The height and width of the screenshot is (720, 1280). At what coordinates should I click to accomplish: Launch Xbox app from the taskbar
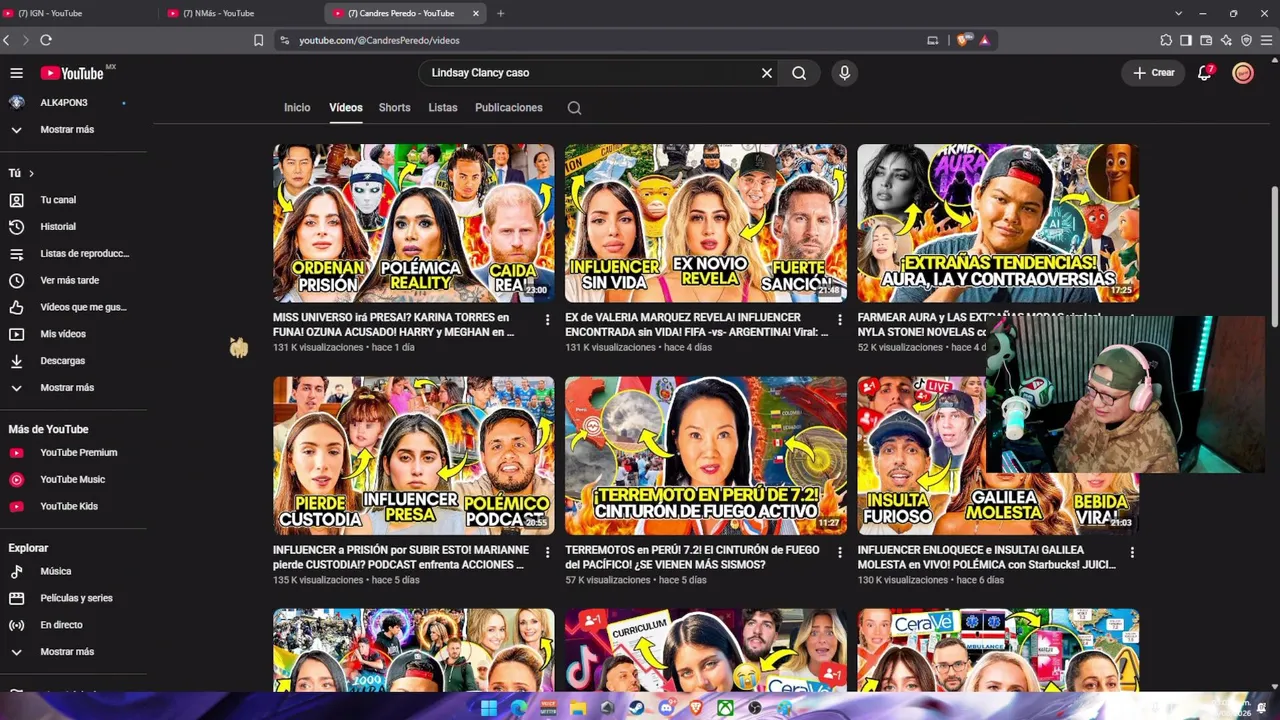(725, 707)
